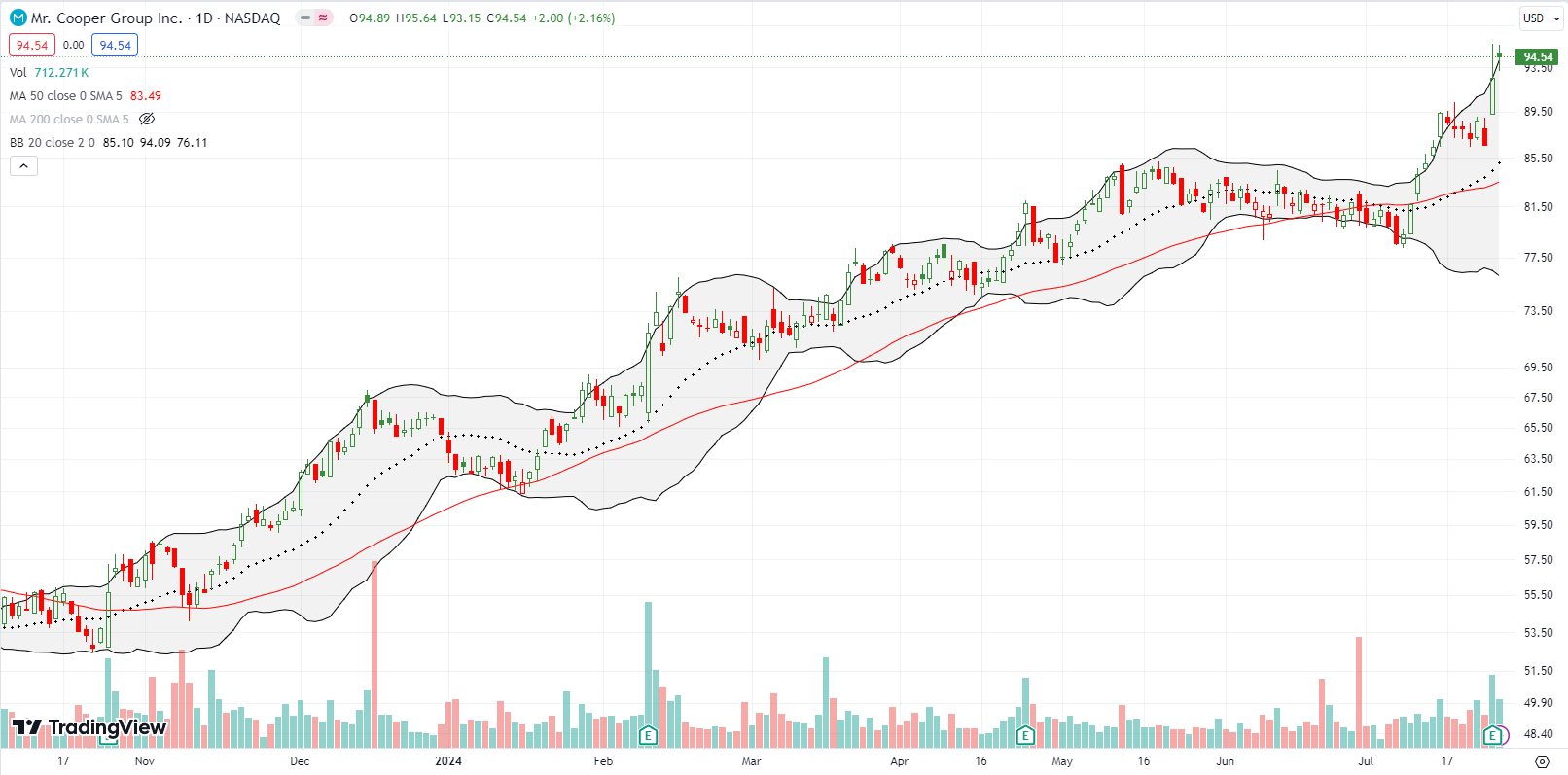Open the USD currency dropdown
Viewport: 1568px width, 775px height.
click(x=1541, y=18)
